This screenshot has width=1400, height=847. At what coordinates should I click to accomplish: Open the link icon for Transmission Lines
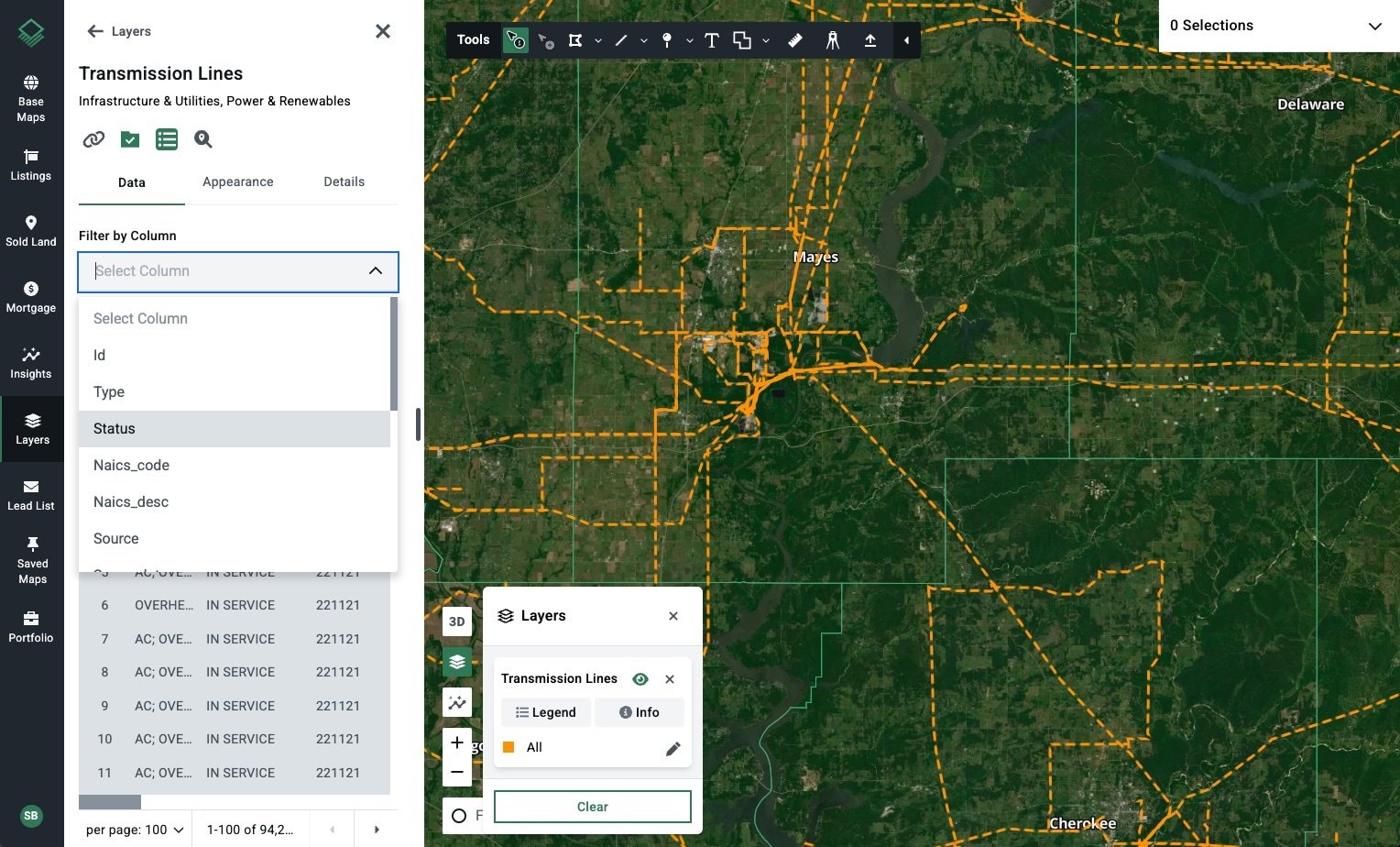[x=93, y=139]
